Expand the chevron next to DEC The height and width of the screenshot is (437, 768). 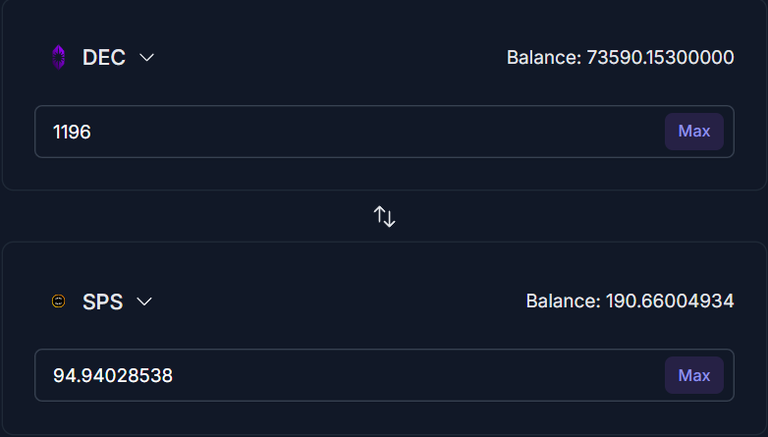tap(147, 58)
